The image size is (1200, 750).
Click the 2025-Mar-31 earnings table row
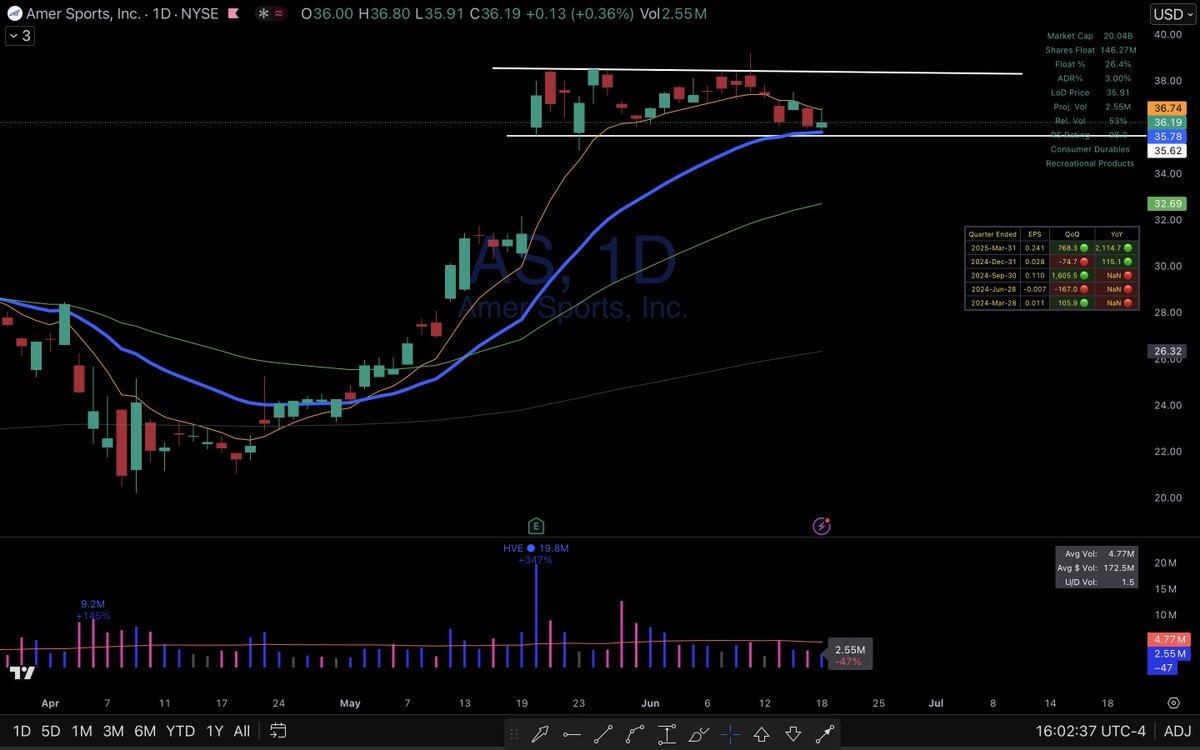pos(1052,247)
